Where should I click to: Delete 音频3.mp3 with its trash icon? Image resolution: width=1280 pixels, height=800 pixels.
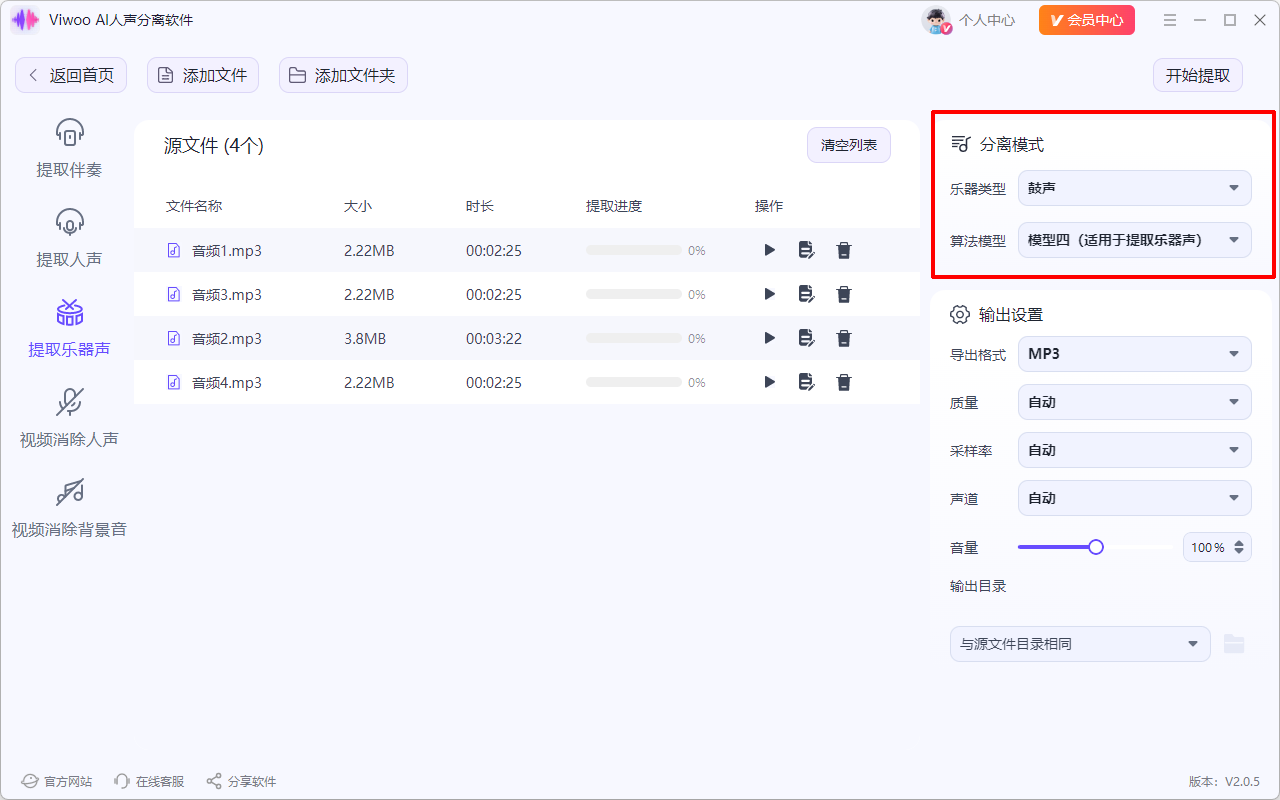coord(844,294)
